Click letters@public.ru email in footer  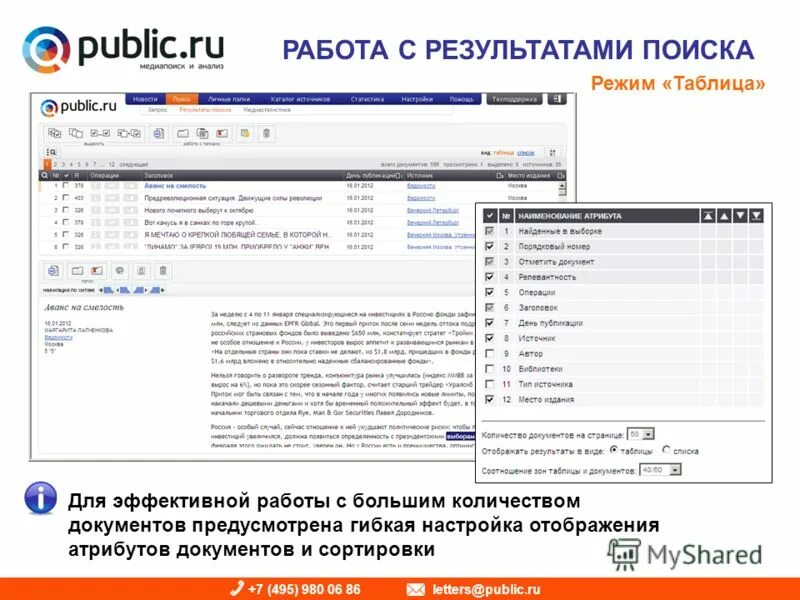click(486, 589)
